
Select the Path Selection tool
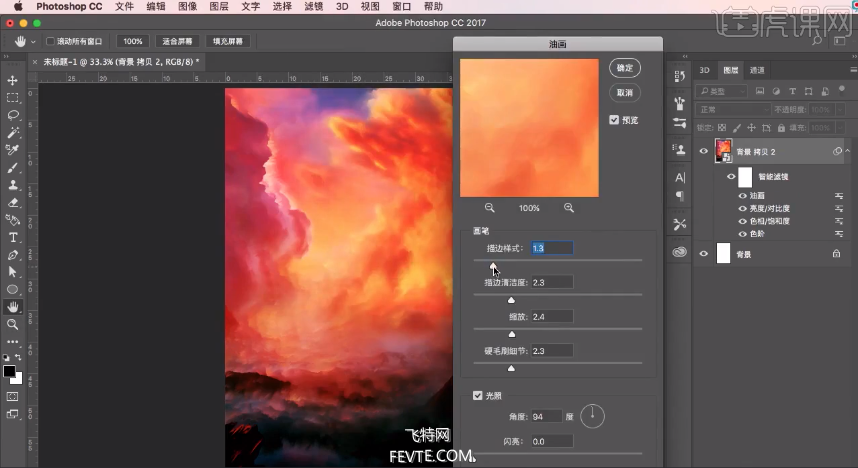pyautogui.click(x=13, y=272)
